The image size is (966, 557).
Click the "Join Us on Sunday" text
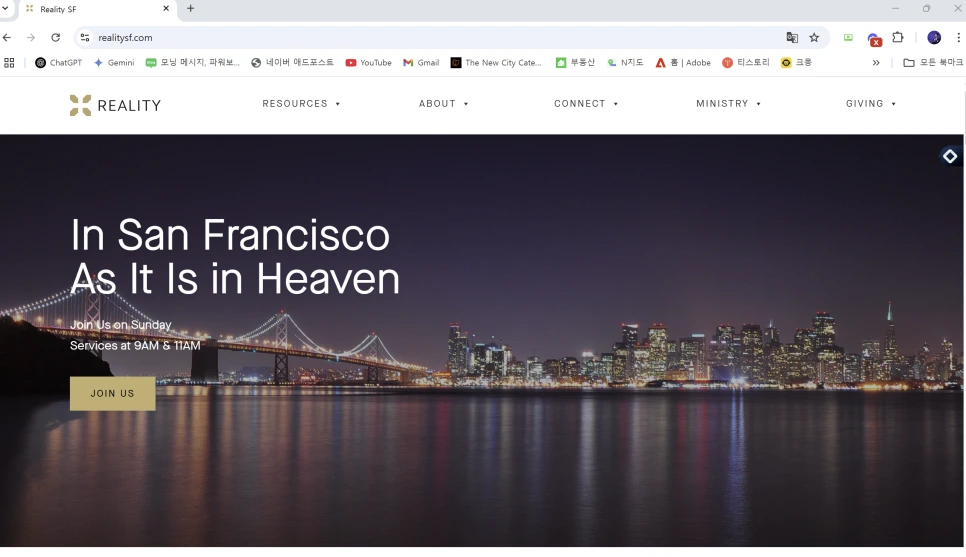coord(121,325)
